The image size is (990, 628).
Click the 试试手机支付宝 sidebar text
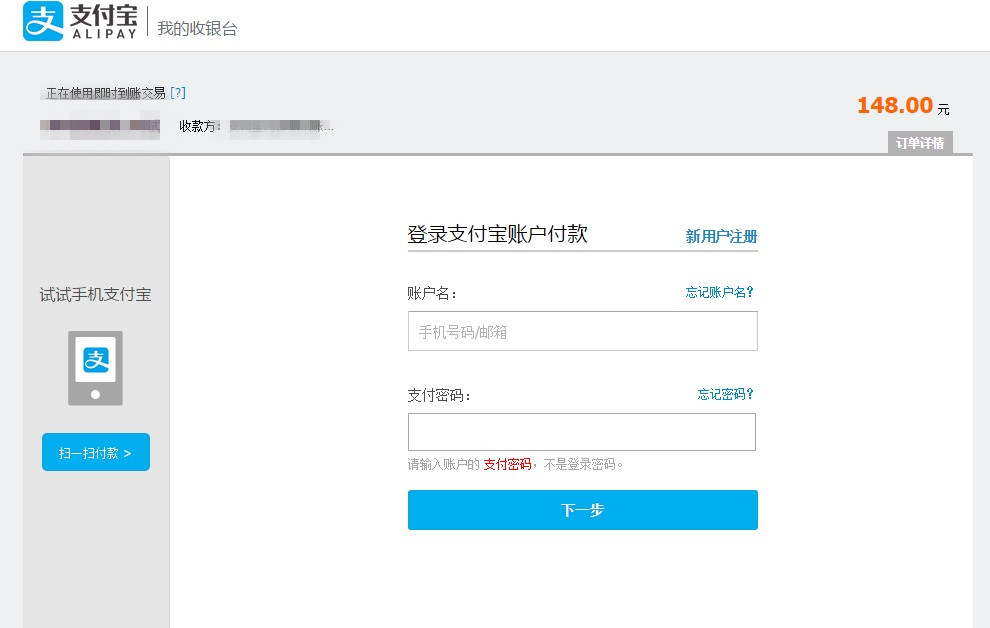pyautogui.click(x=95, y=295)
